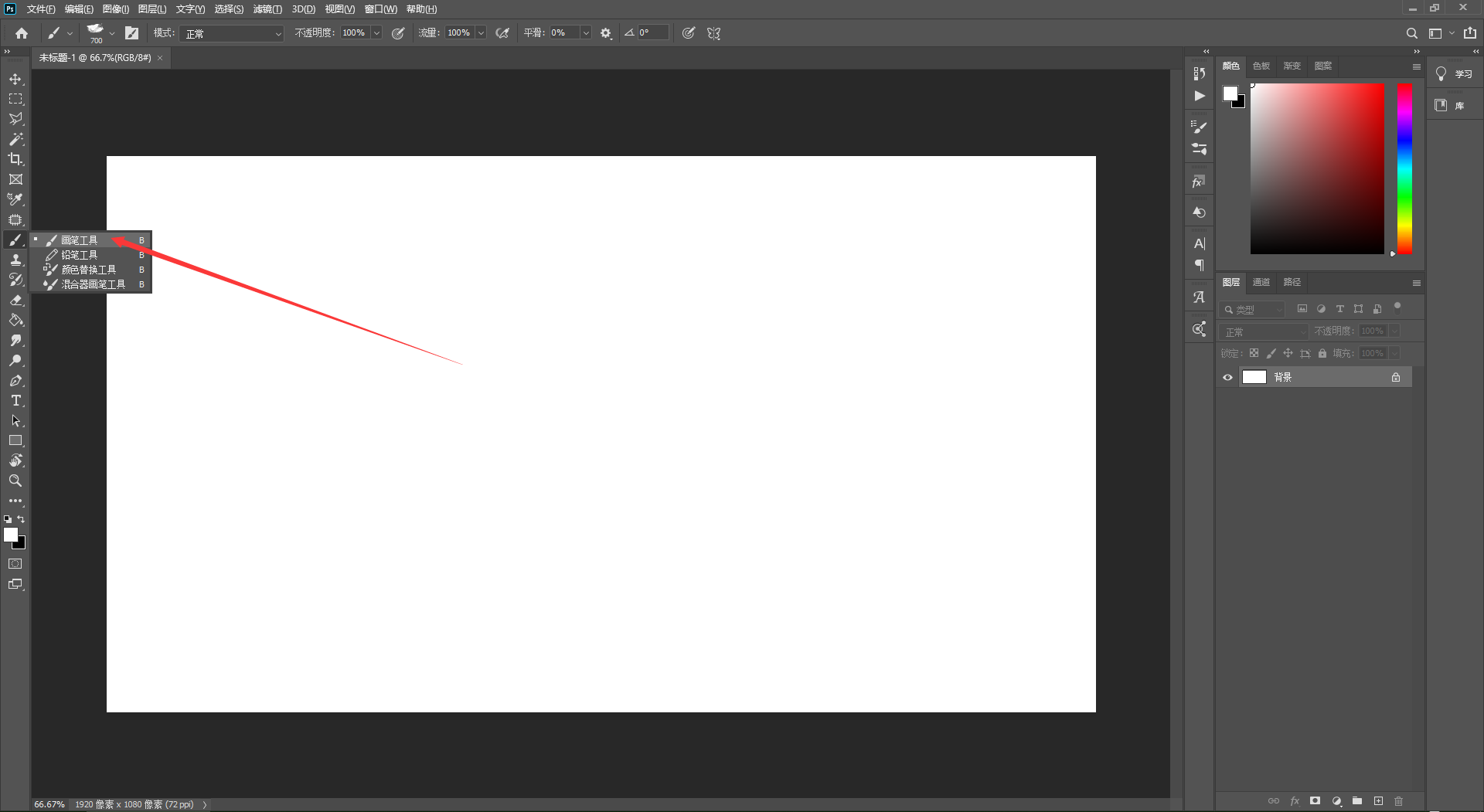Create a new layer

point(1378,801)
